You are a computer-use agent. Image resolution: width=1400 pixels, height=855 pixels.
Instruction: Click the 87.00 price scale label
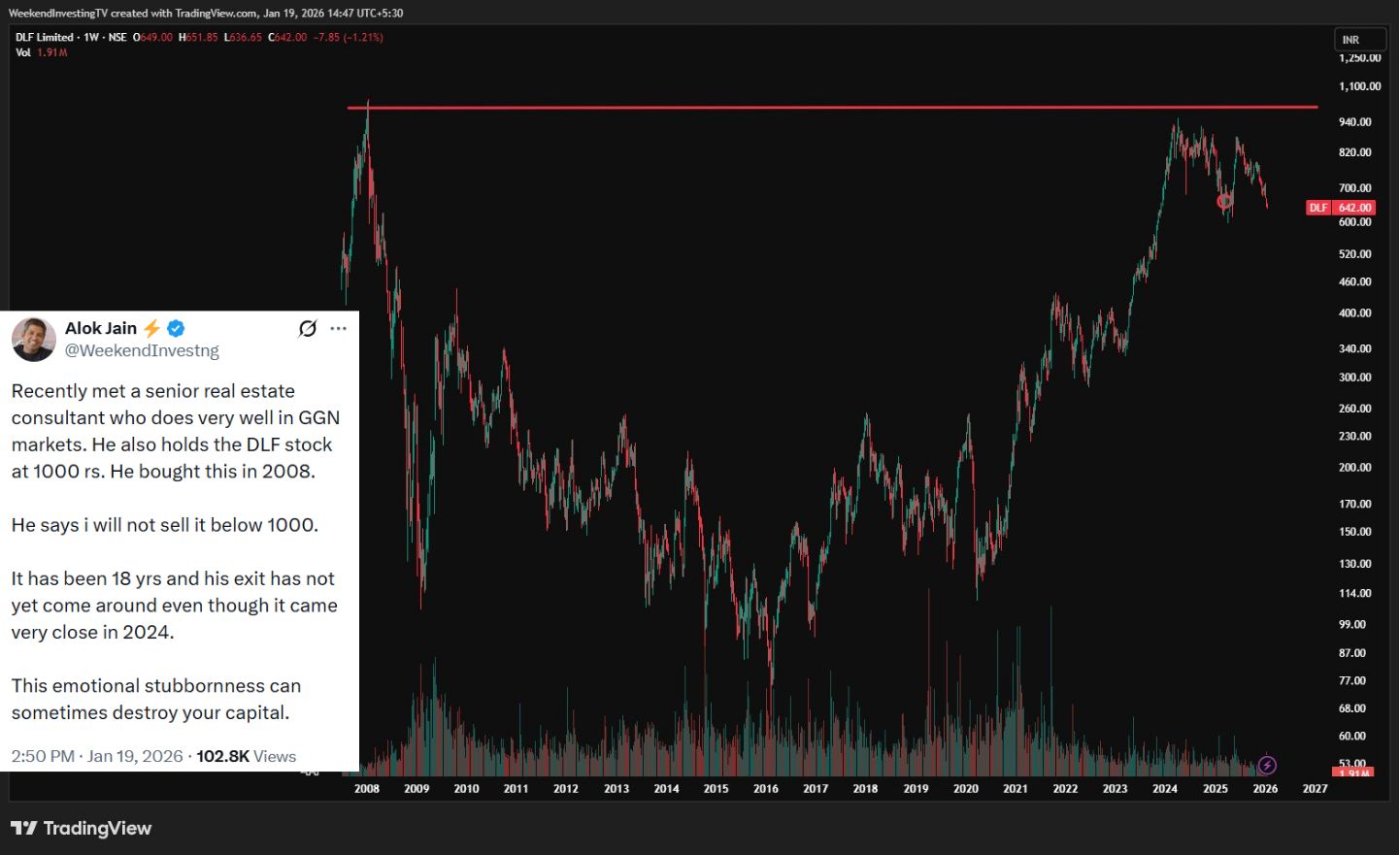pyautogui.click(x=1352, y=653)
